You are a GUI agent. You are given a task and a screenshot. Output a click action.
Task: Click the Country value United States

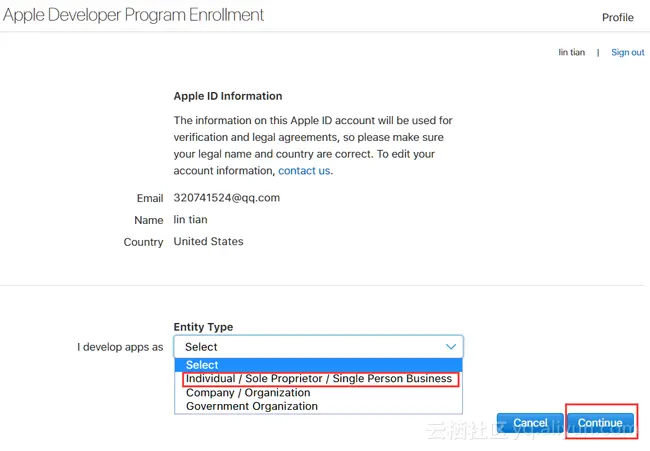coord(209,241)
